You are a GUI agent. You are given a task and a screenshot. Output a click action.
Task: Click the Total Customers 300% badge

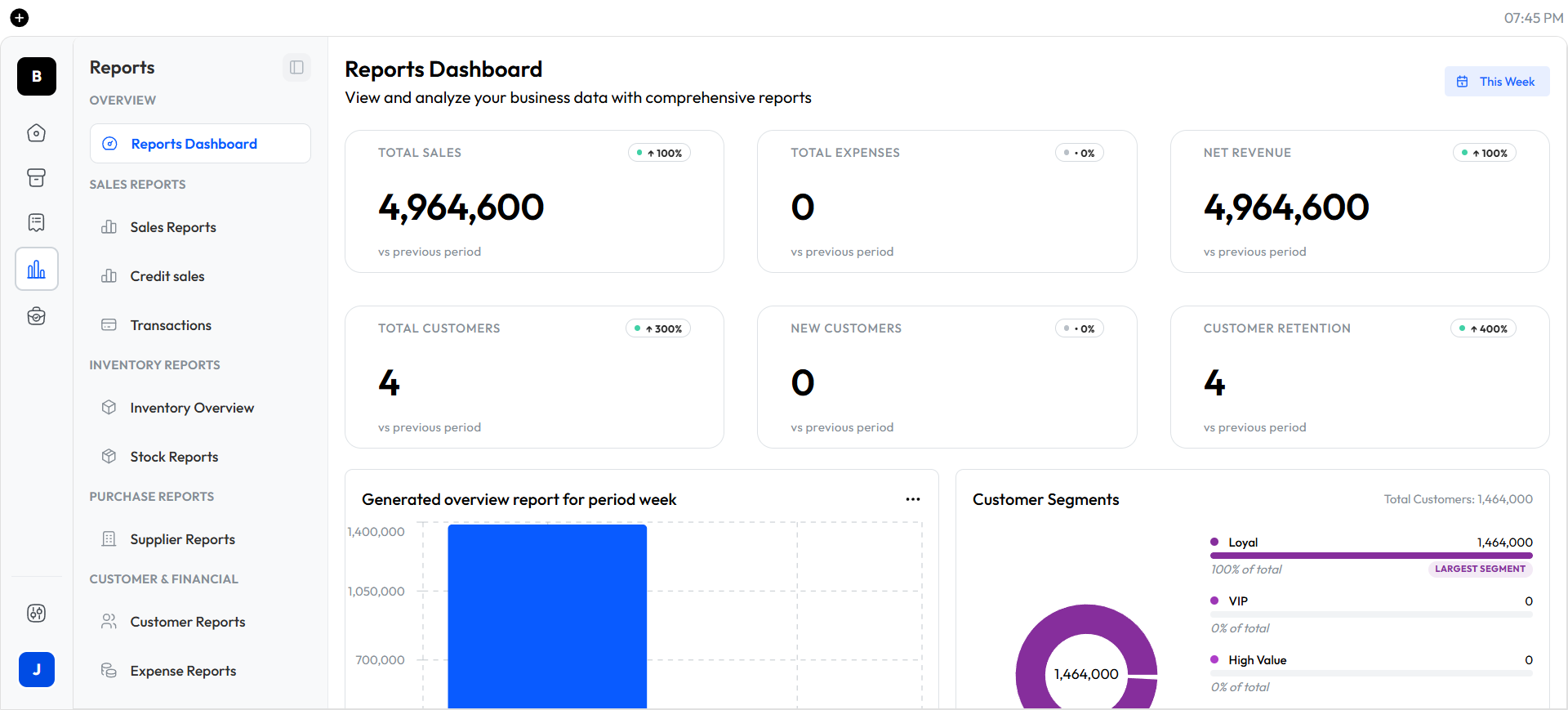pos(658,328)
